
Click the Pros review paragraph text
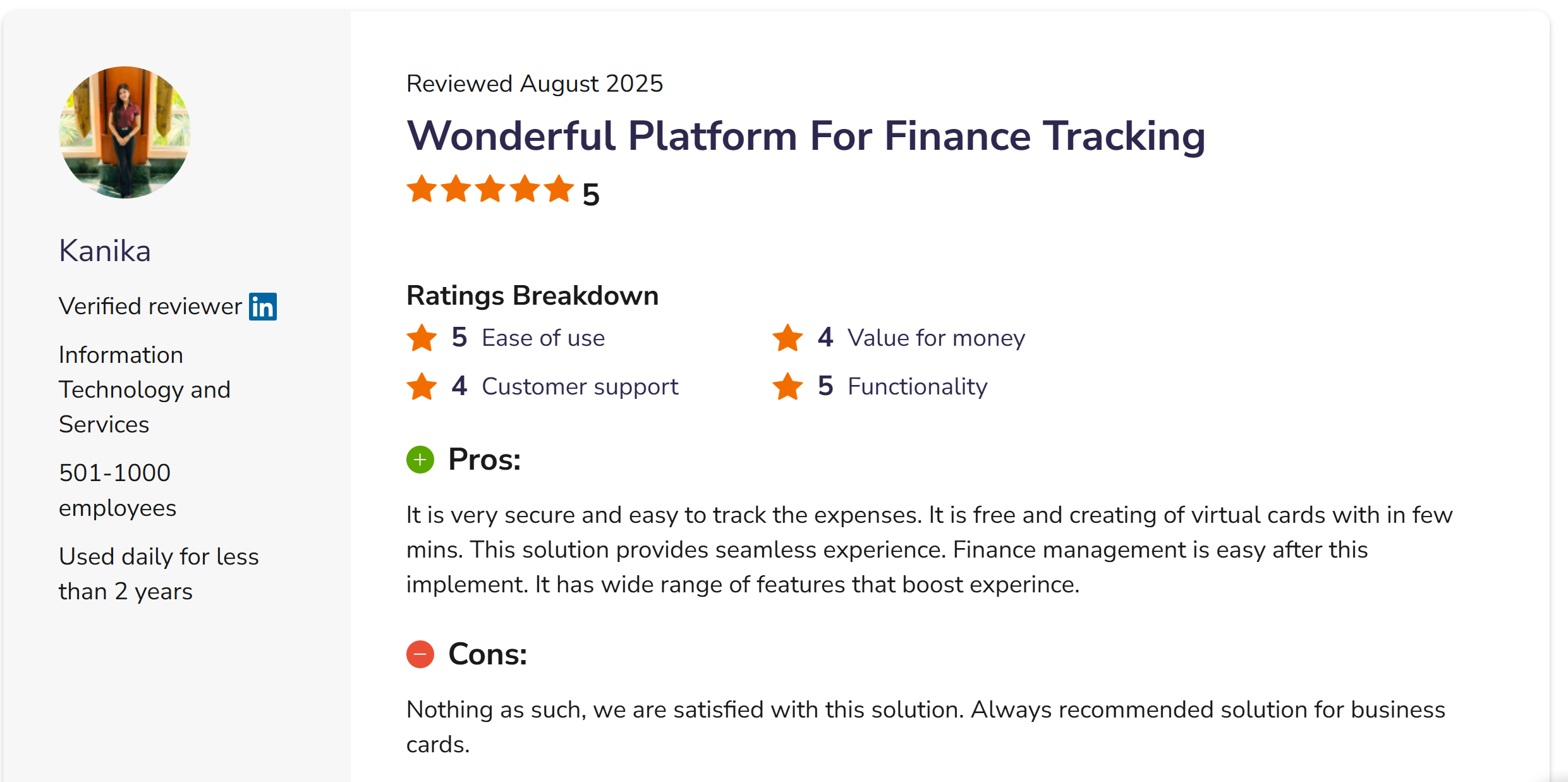[x=929, y=549]
